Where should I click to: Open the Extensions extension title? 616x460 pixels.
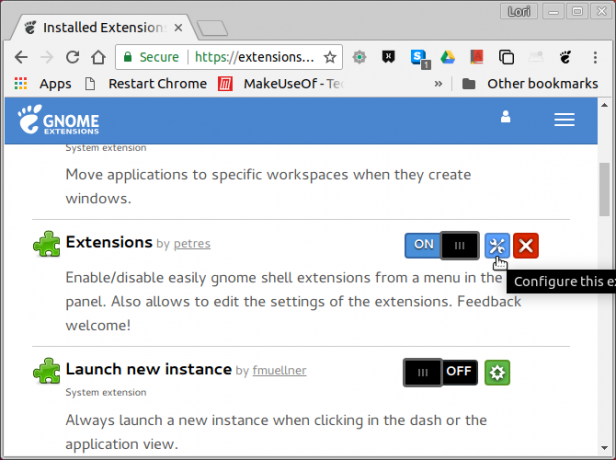point(109,242)
